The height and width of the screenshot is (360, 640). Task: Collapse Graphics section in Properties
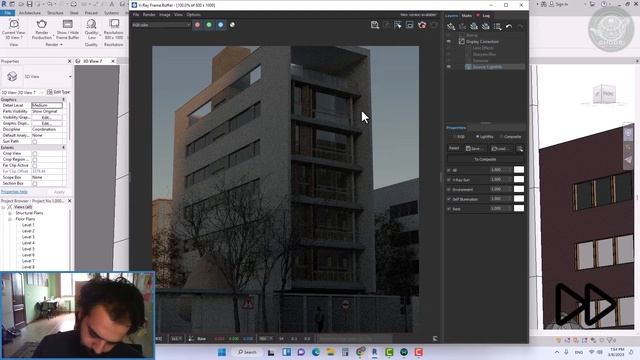tap(63, 100)
